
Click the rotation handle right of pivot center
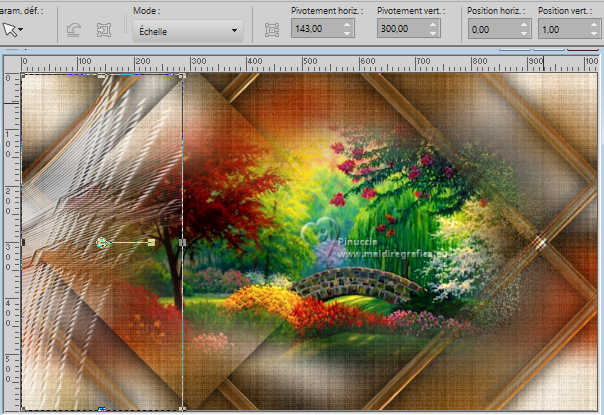point(151,242)
